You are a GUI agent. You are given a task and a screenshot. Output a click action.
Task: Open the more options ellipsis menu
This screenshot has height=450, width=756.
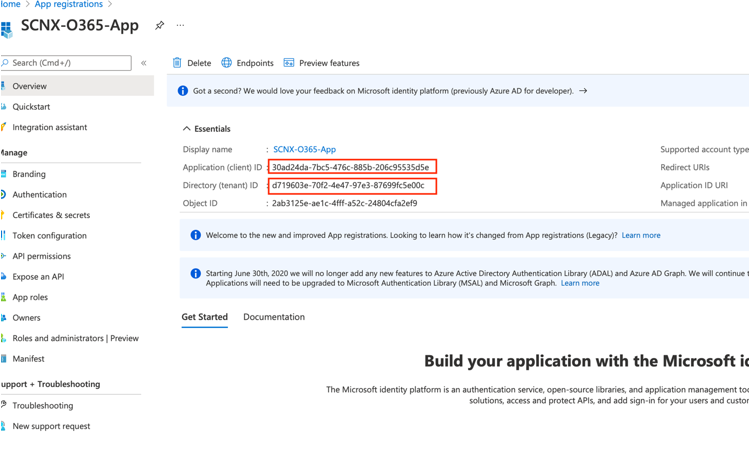(x=180, y=25)
